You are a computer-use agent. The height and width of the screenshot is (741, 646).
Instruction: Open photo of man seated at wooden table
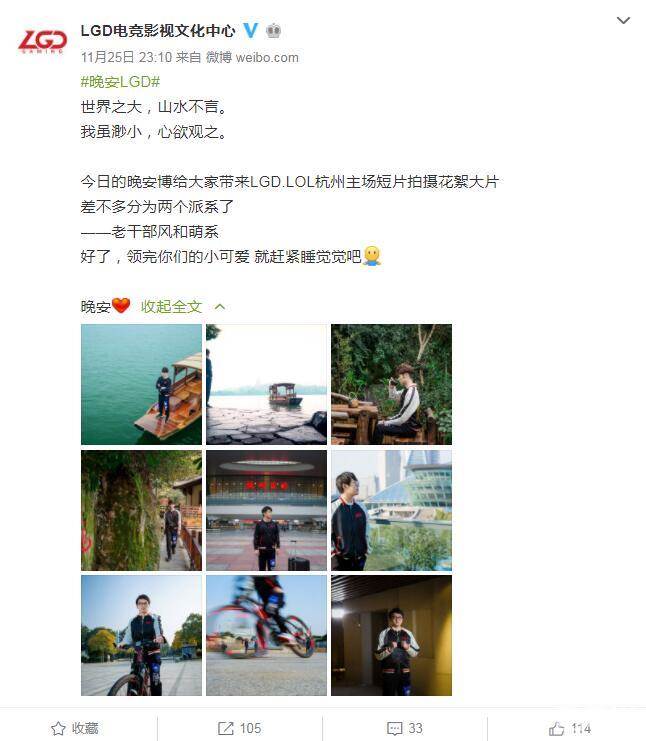[391, 384]
